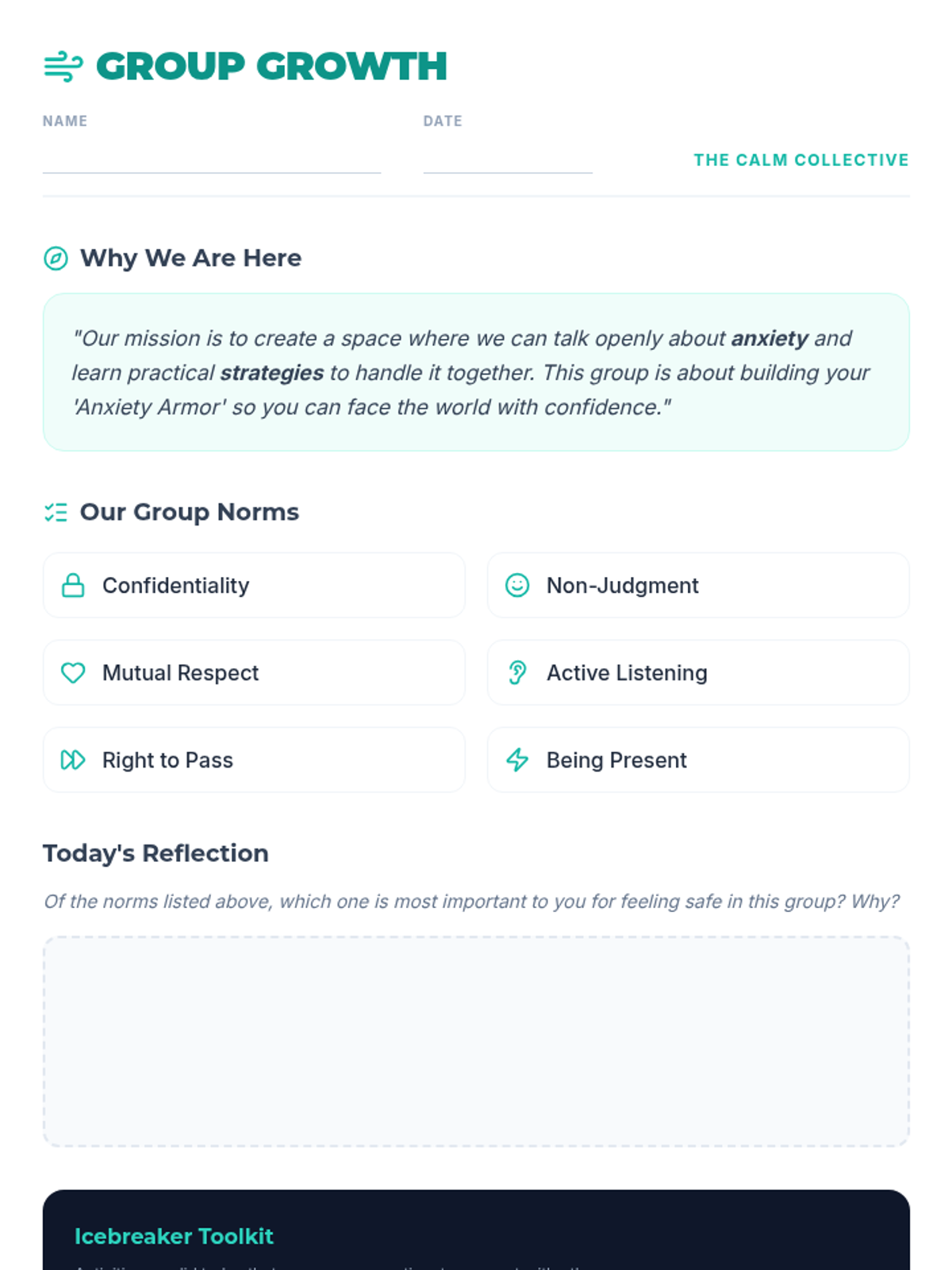The image size is (952, 1270).
Task: Click the ear icon on Active Listening
Action: pos(517,673)
